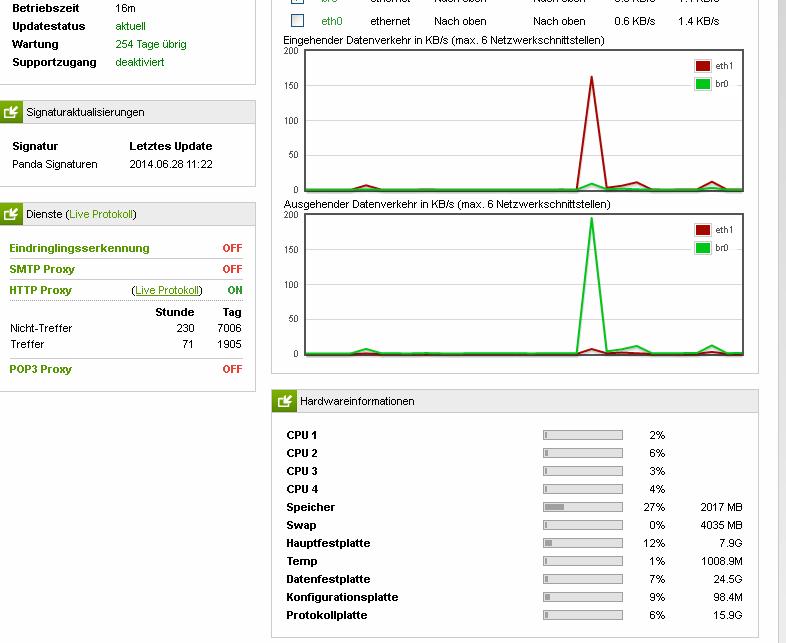
Task: Click the Hardwareinformationen panel icon
Action: pyautogui.click(x=285, y=401)
